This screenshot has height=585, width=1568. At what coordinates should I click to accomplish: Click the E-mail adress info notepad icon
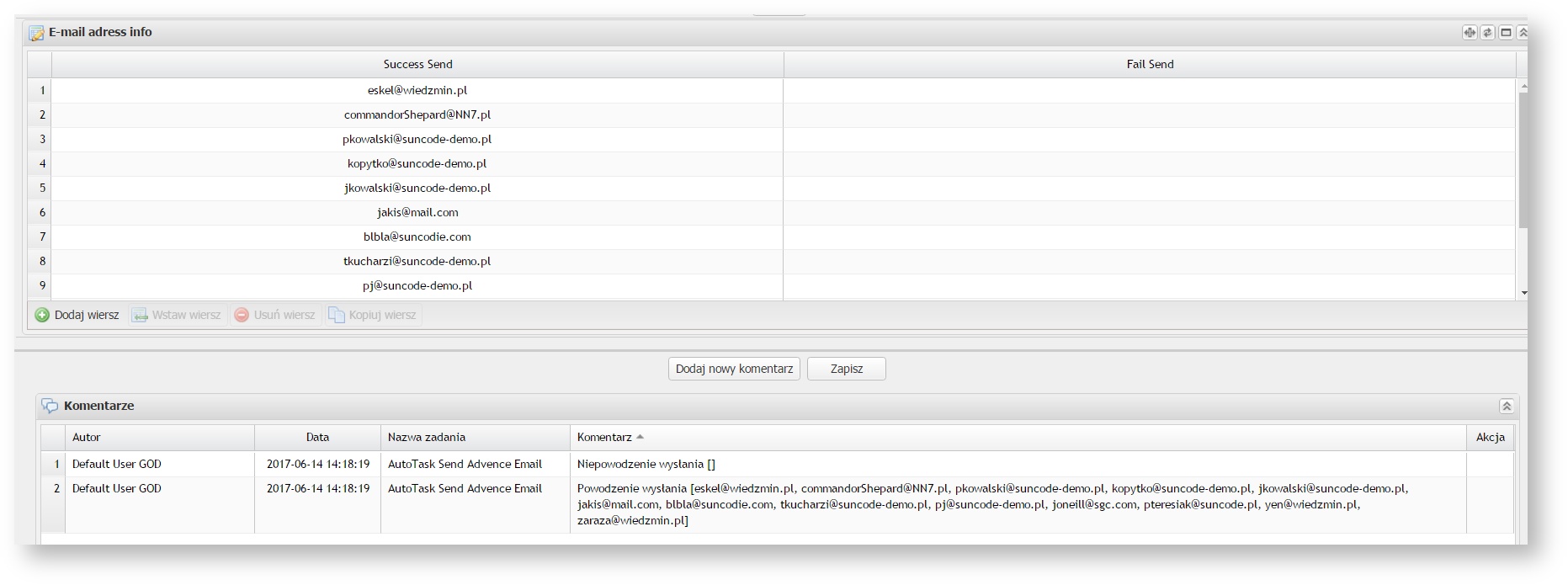click(x=36, y=33)
